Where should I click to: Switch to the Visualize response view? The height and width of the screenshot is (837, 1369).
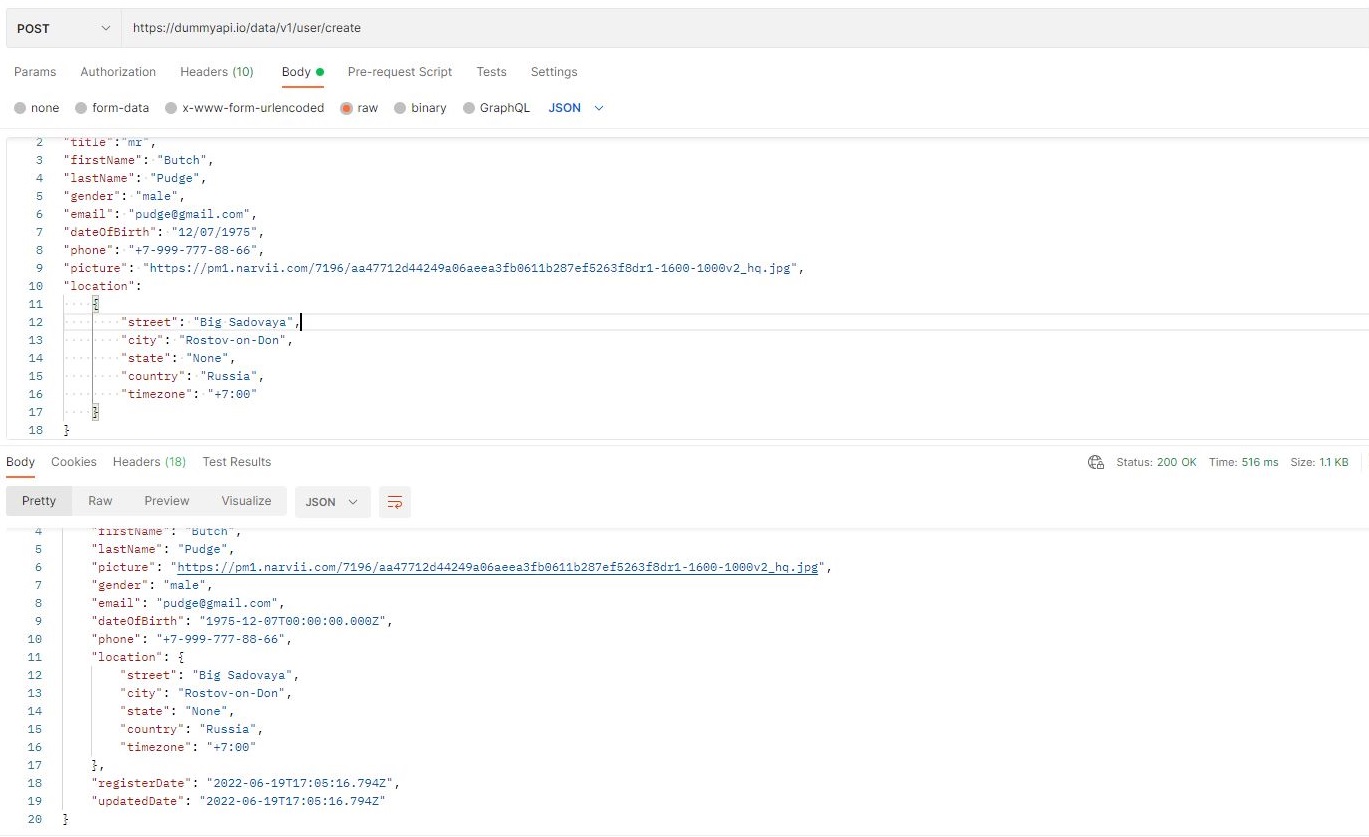pos(246,500)
